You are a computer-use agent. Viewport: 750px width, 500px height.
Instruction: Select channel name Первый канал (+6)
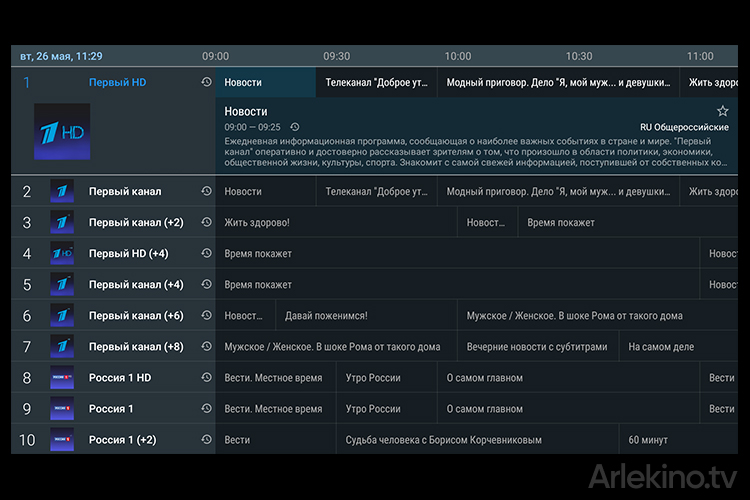click(136, 316)
